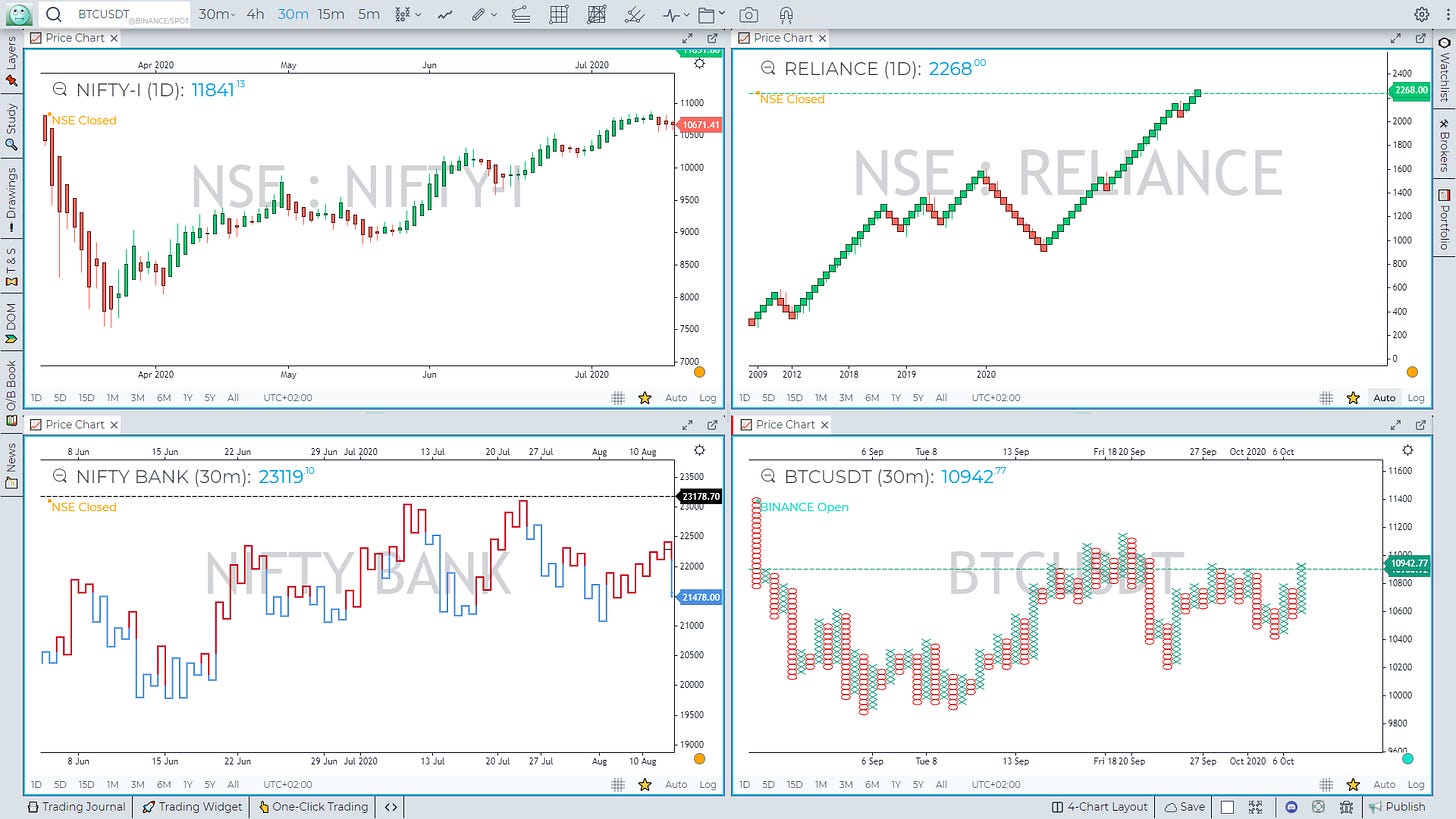1456x819 pixels.
Task: Open the trendline drawing toolbar icon
Action: [x=521, y=14]
